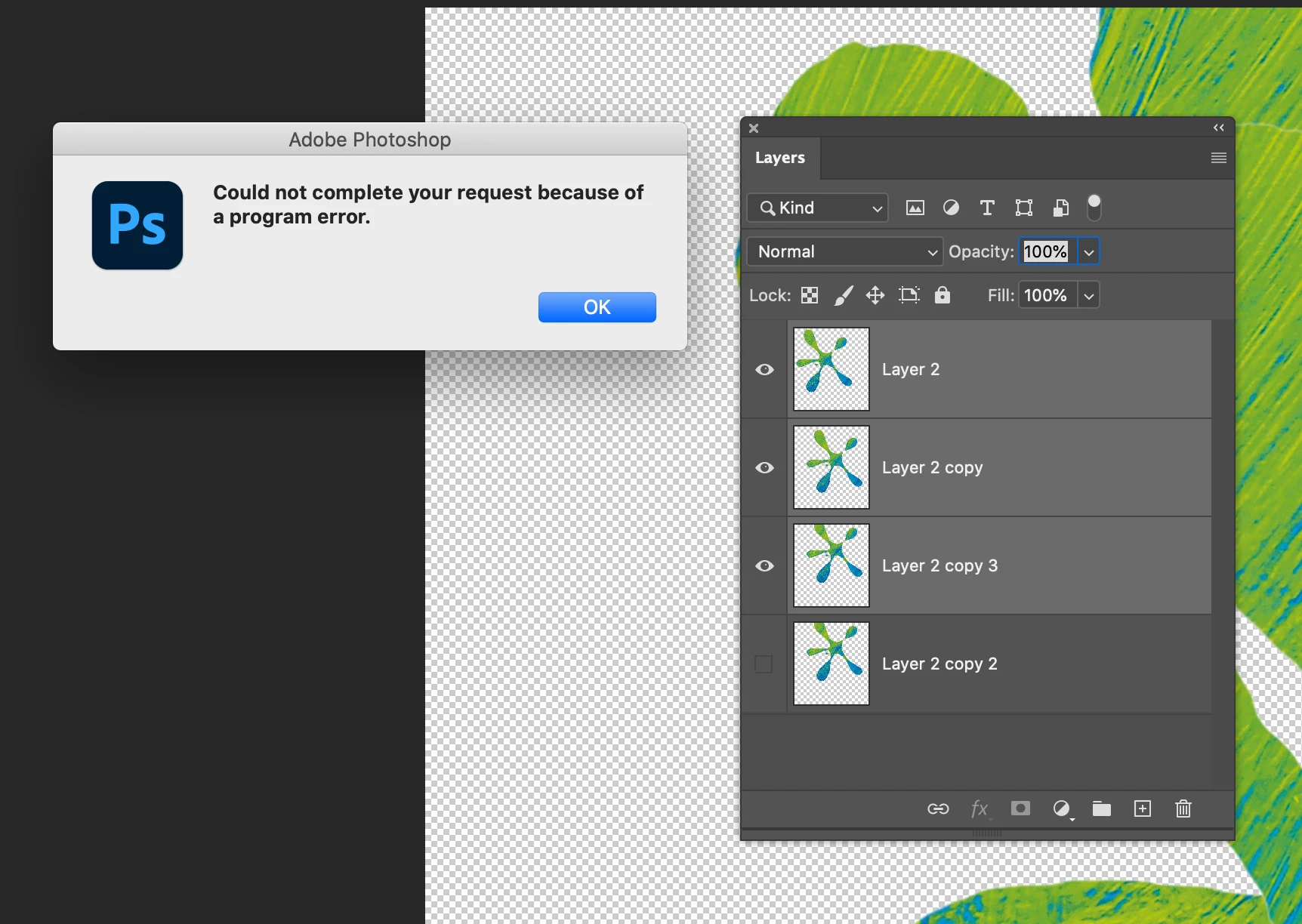
Task: Click the Photoshop Ps logo in the dialog
Action: [137, 225]
